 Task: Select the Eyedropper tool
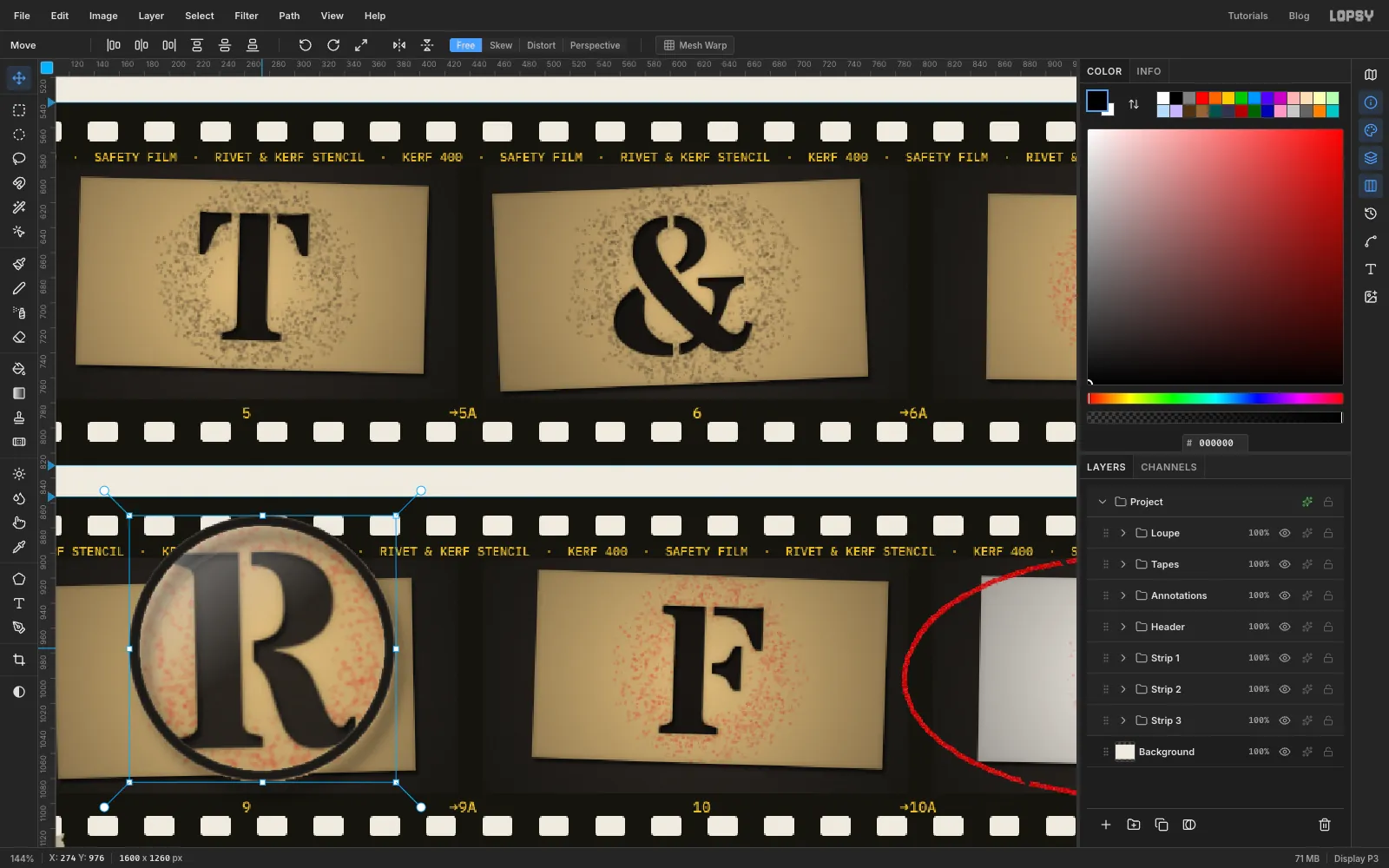[18, 547]
